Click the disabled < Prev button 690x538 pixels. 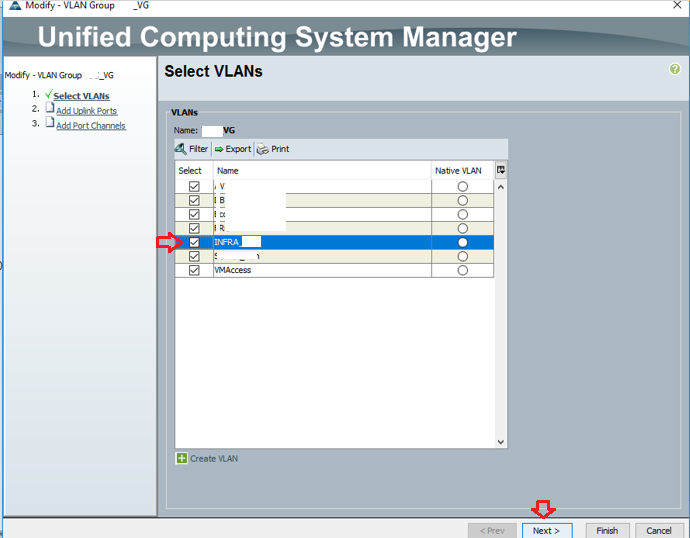coord(492,531)
